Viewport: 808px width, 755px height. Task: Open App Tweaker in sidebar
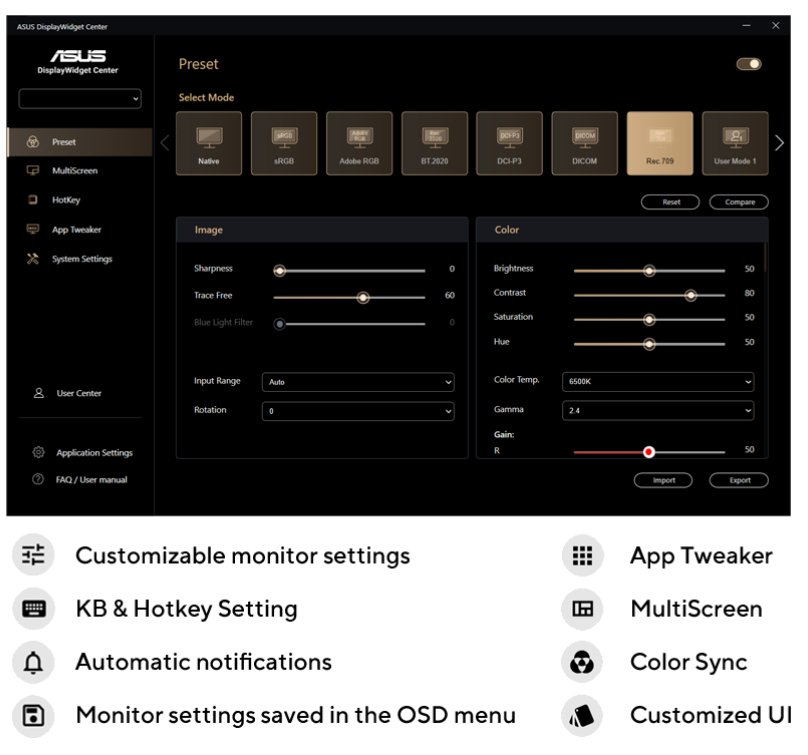pos(76,230)
